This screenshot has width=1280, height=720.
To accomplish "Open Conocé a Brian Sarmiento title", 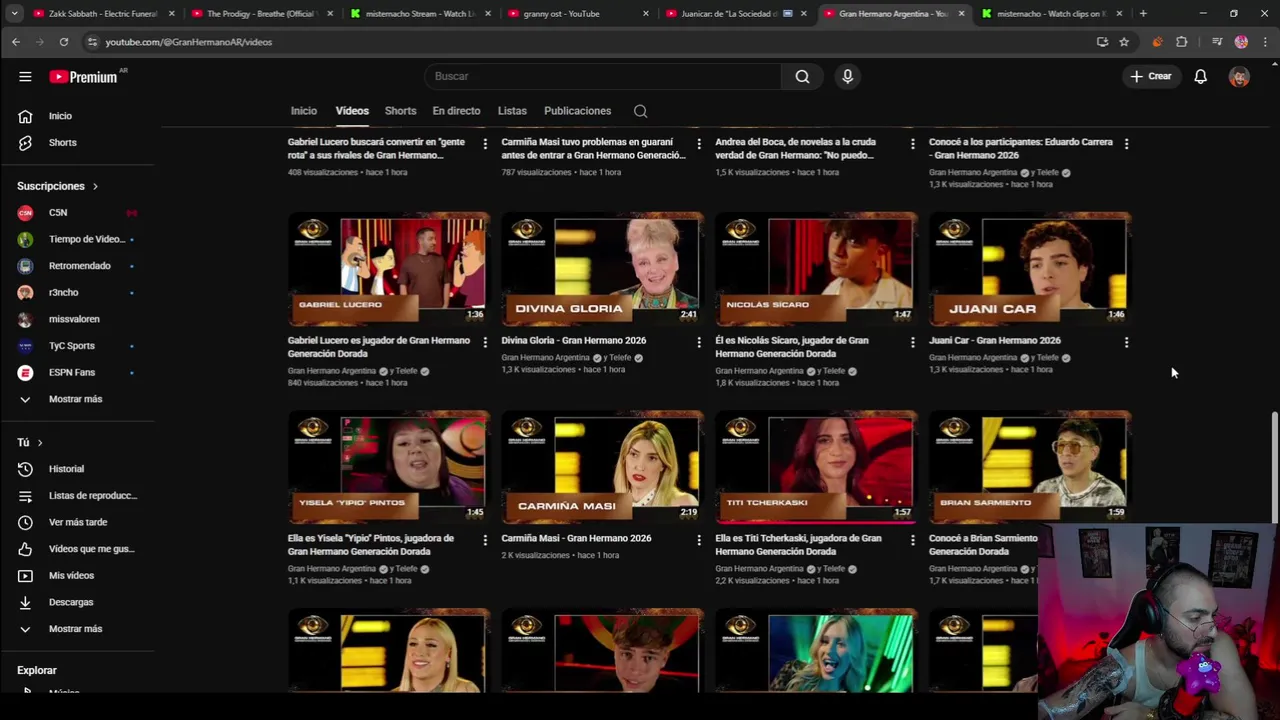I will [x=983, y=544].
